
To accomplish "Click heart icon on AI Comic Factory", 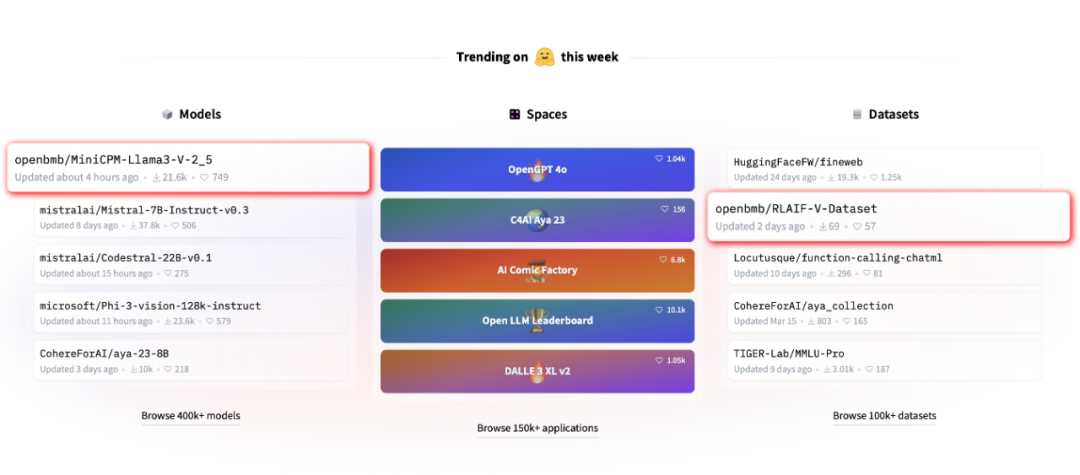I will pyautogui.click(x=663, y=259).
